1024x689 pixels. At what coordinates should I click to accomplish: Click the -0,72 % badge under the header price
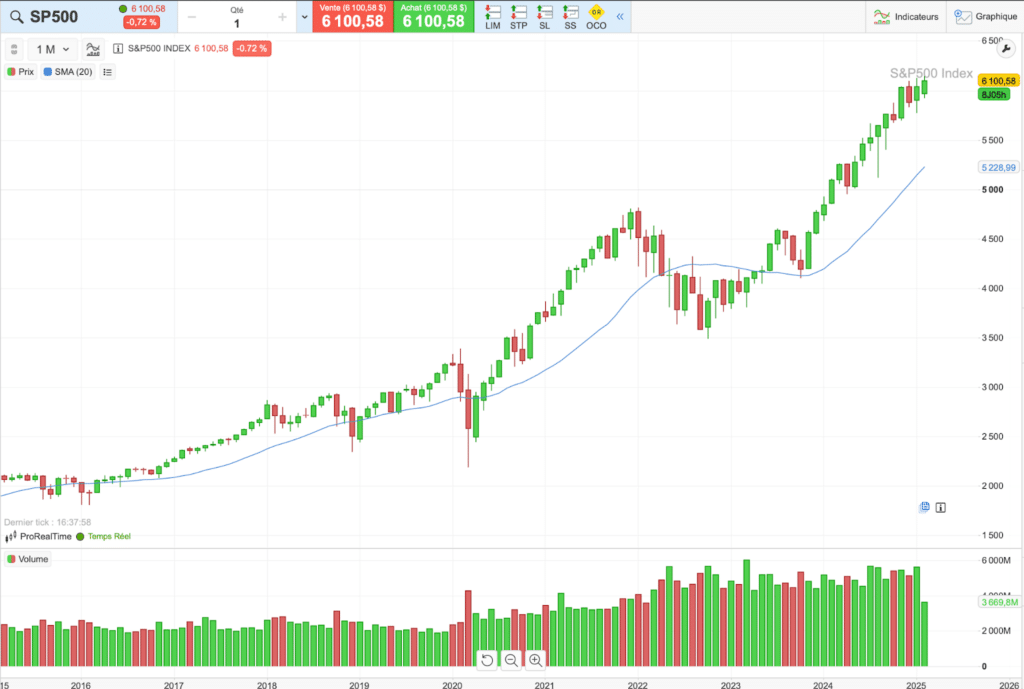(x=142, y=22)
